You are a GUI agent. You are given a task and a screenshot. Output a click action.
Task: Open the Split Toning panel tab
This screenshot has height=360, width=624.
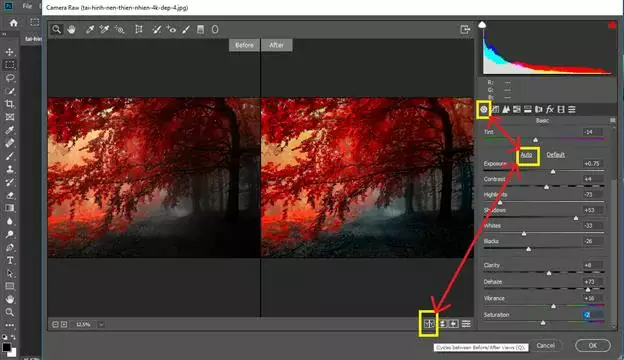[x=528, y=109]
